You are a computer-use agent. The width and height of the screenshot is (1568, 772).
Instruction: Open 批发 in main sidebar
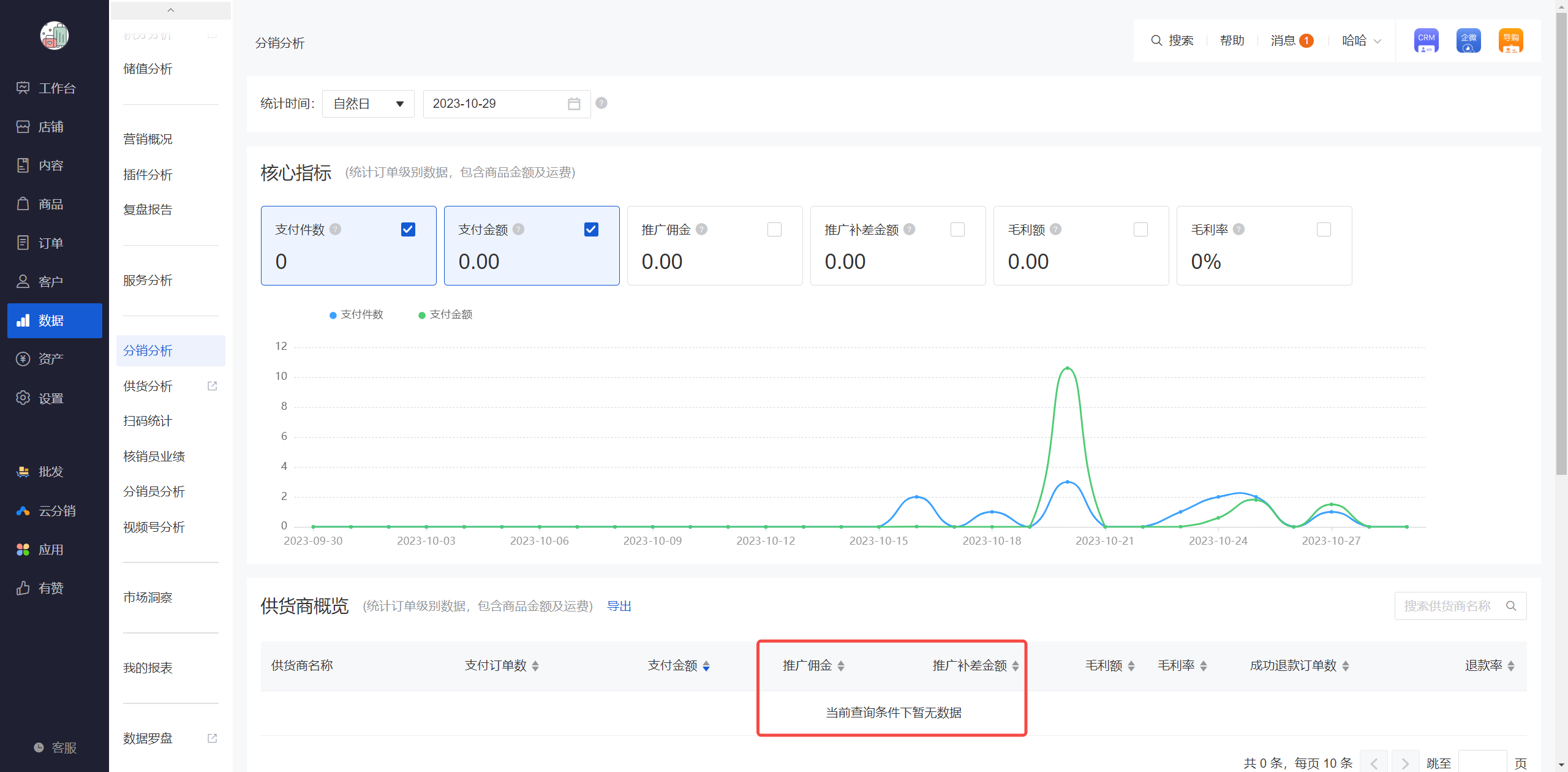coord(55,472)
